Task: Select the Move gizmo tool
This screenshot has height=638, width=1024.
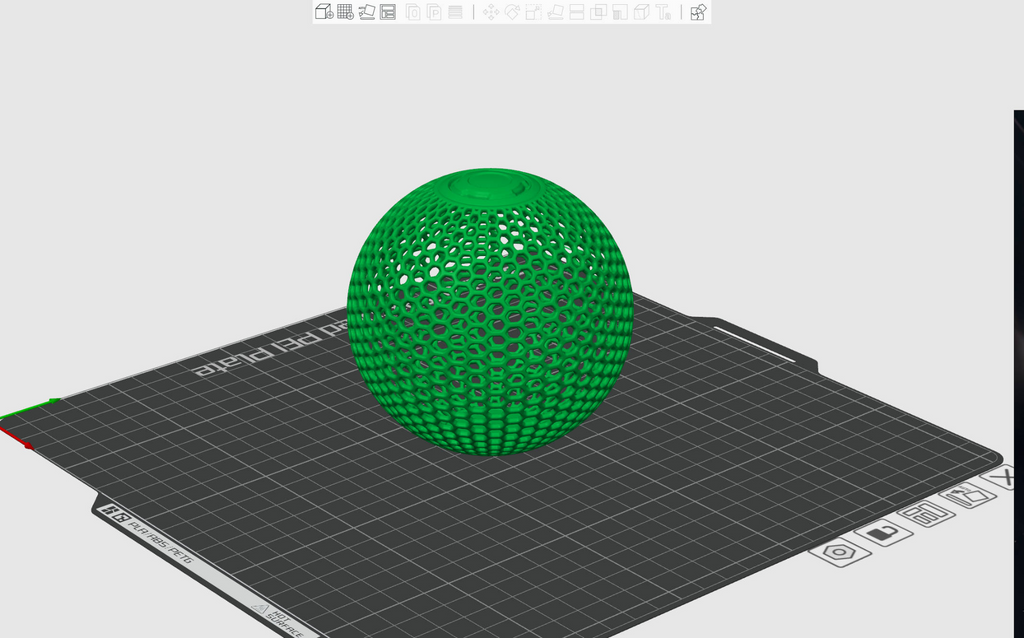Action: click(x=491, y=12)
